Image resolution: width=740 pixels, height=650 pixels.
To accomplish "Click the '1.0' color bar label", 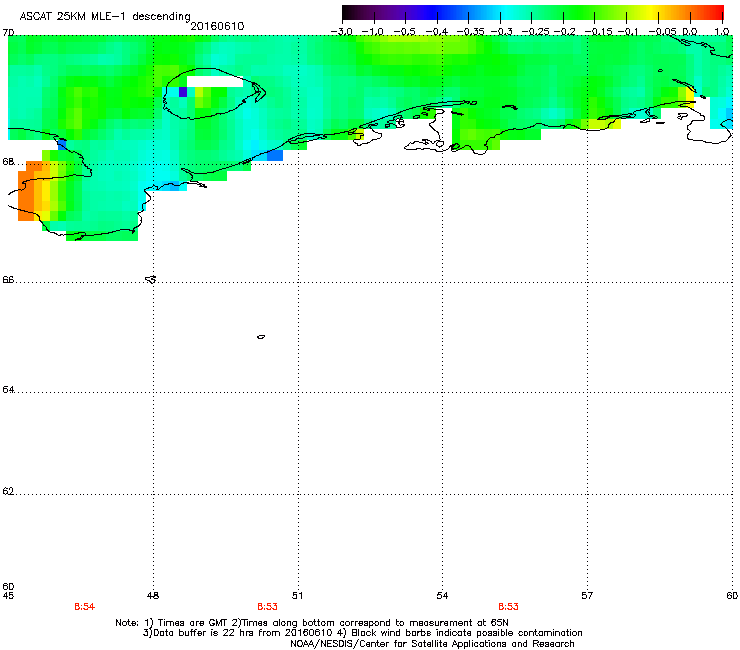I will tap(722, 32).
